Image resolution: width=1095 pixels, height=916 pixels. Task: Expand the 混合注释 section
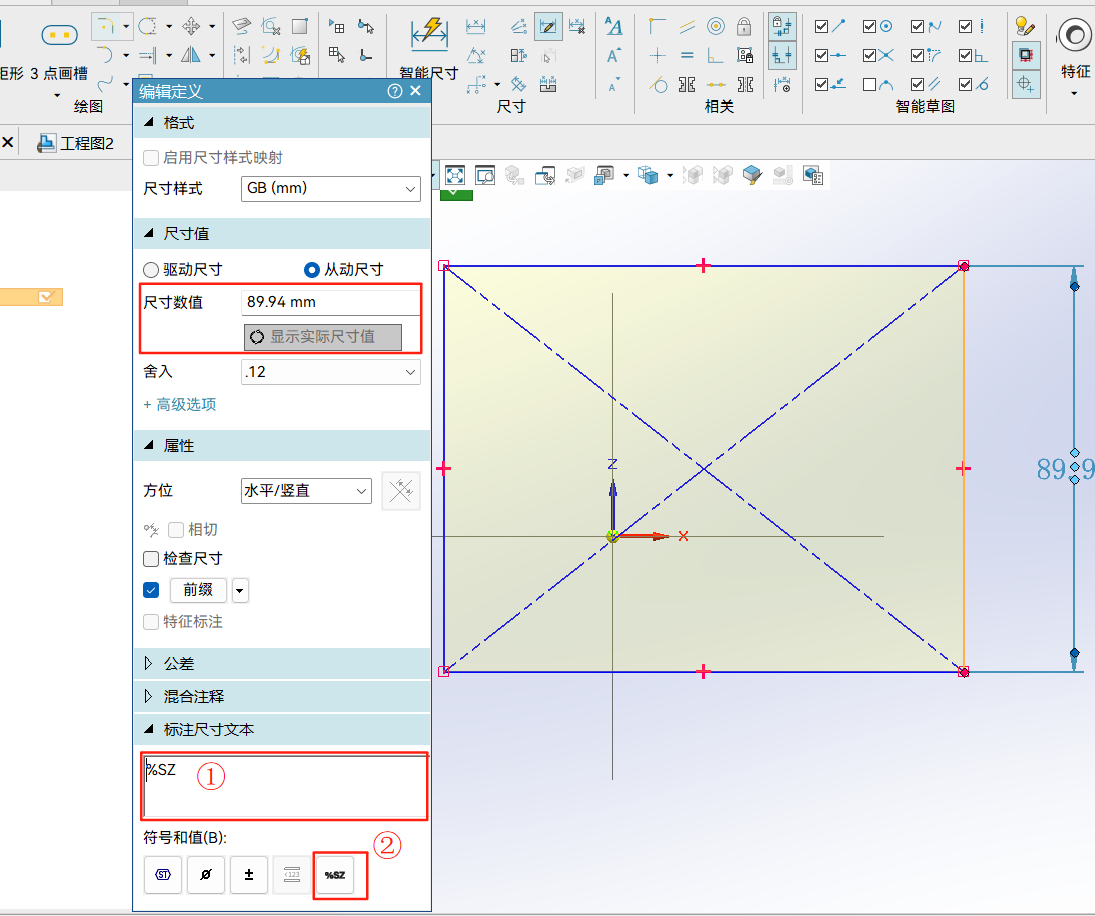pyautogui.click(x=150, y=696)
